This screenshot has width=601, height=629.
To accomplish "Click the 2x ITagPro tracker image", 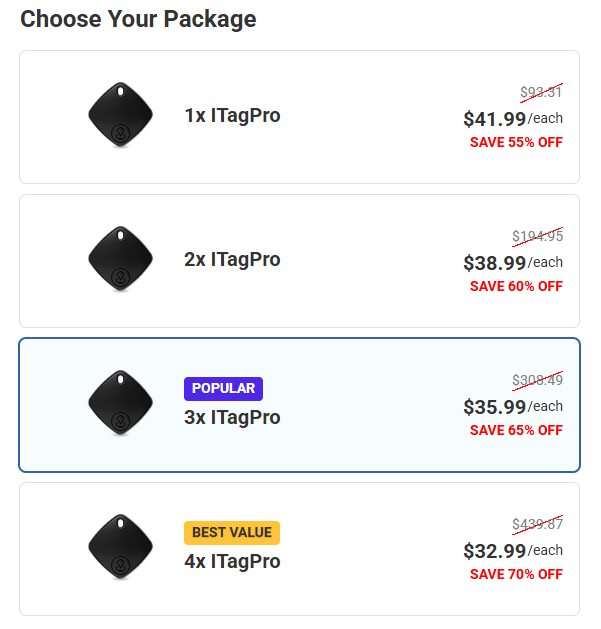I will 120,259.
